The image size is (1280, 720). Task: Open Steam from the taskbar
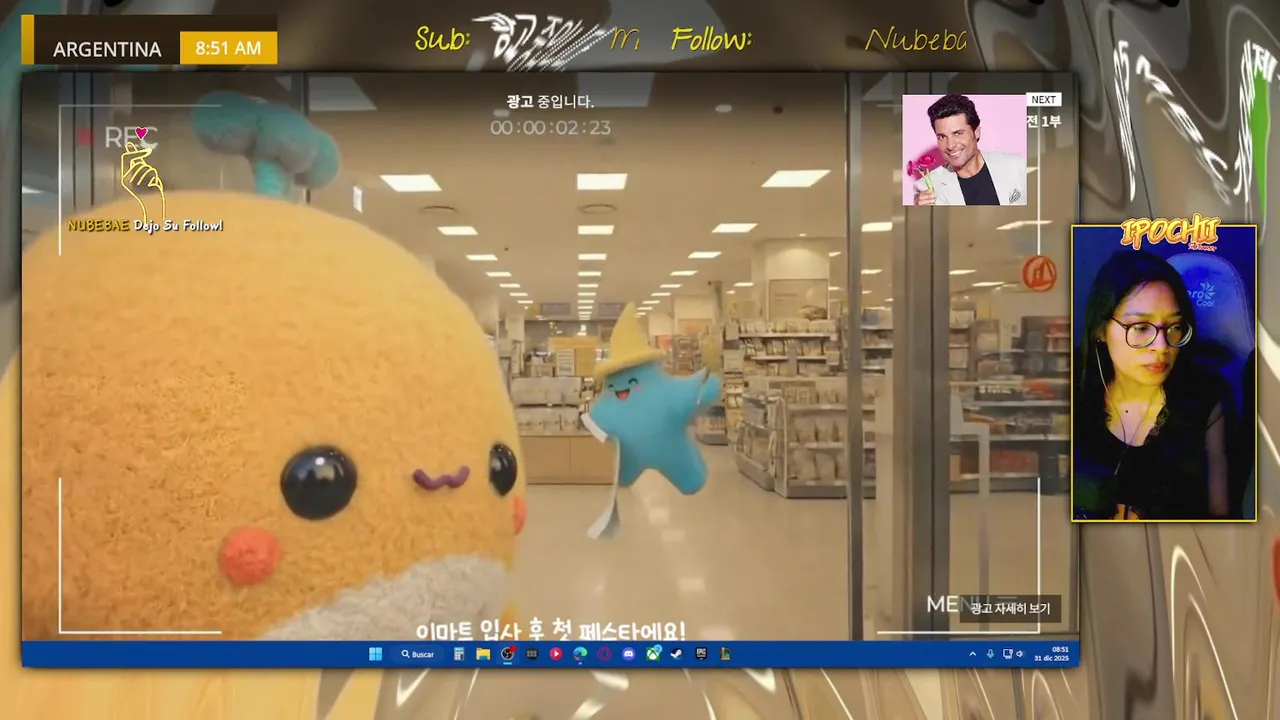point(677,654)
